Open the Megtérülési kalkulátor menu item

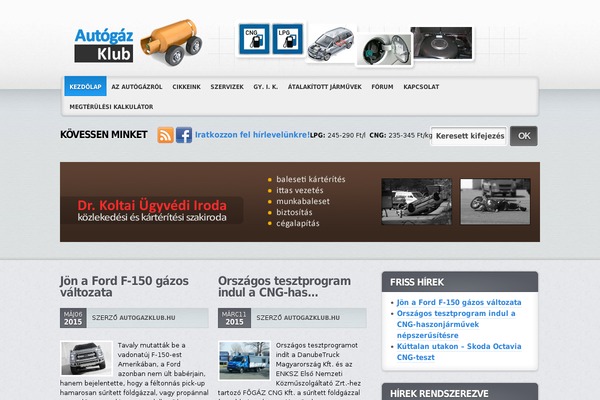click(x=111, y=107)
